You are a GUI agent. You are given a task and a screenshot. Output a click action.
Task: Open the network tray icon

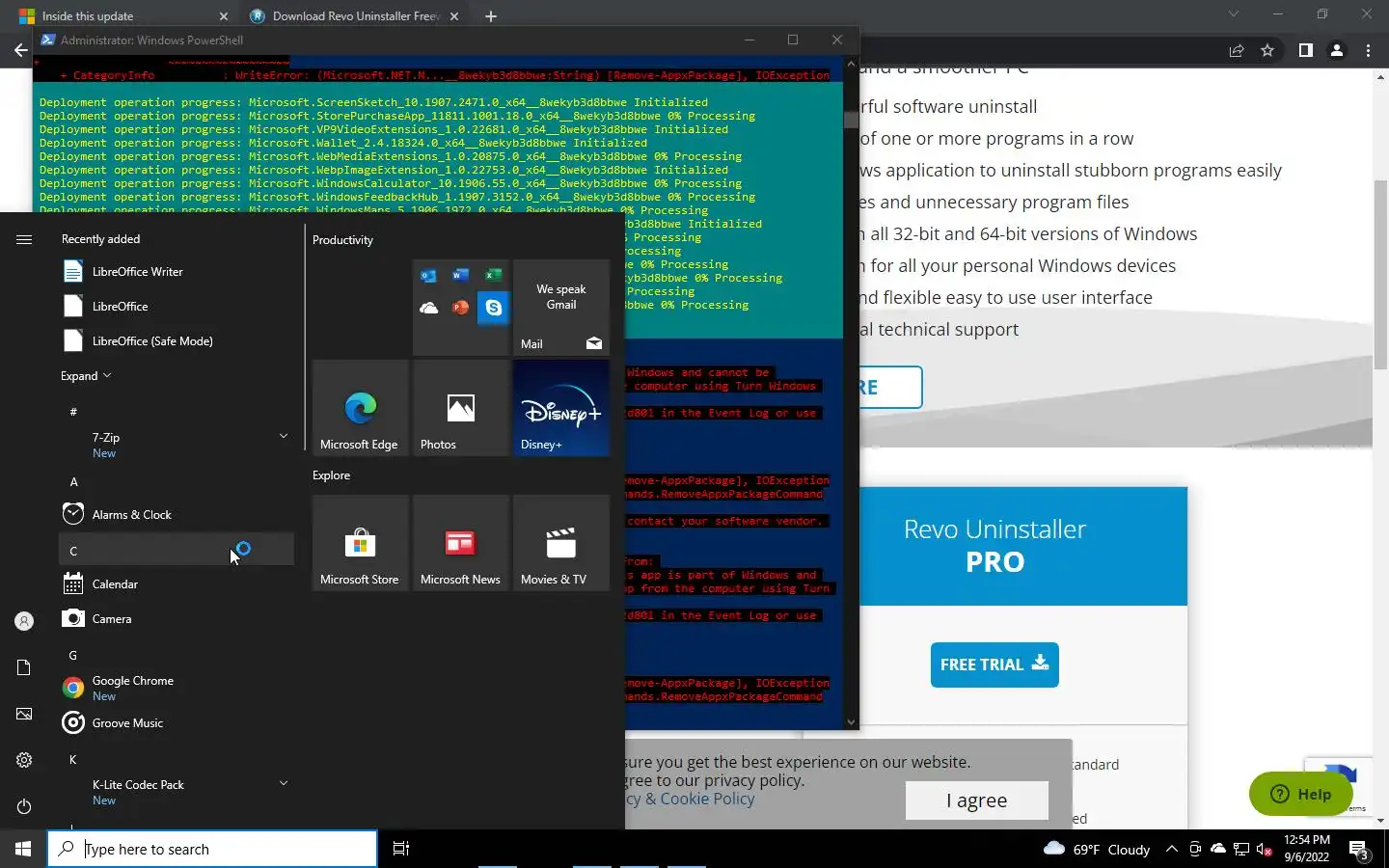1241,849
